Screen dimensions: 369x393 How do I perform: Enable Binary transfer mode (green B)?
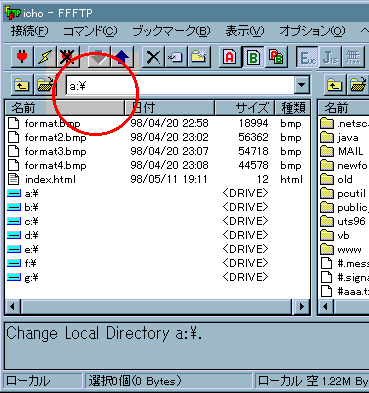coord(253,57)
